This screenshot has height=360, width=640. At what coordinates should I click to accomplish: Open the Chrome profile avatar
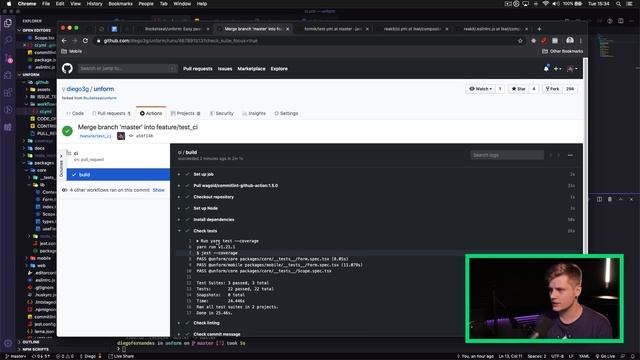tap(570, 40)
